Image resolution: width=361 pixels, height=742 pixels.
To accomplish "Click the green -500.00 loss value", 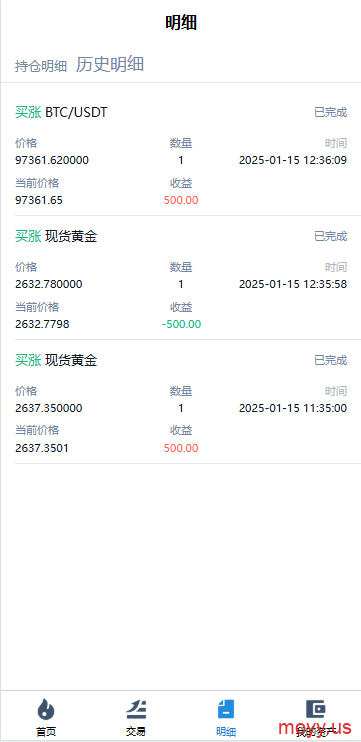I will pyautogui.click(x=181, y=324).
